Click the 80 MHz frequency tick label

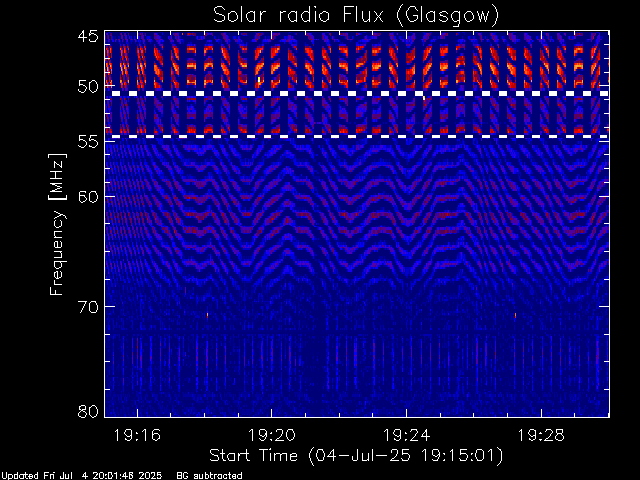(x=88, y=410)
